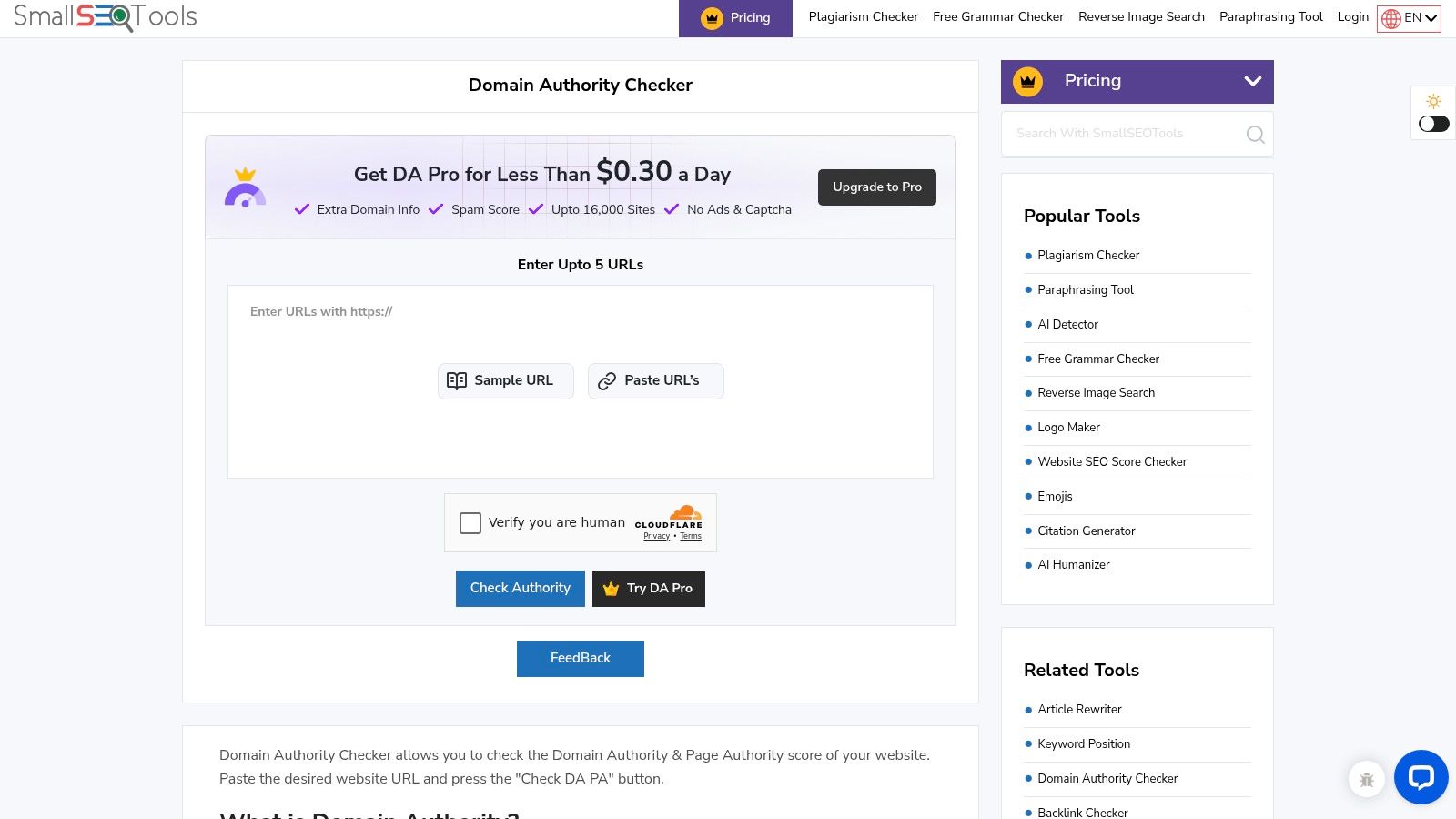Click the Sample URL book icon
This screenshot has height=819, width=1456.
[x=458, y=380]
